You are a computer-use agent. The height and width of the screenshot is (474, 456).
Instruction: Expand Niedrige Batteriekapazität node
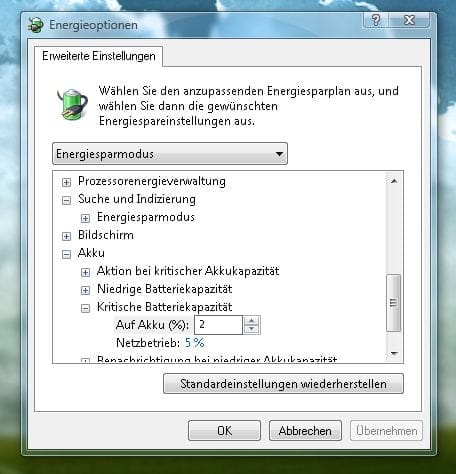[85, 290]
